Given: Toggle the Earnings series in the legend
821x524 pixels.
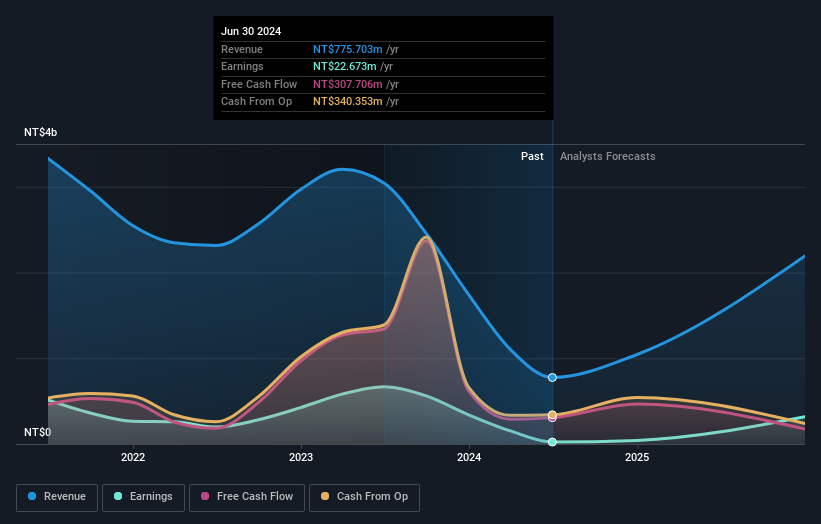Looking at the screenshot, I should (143, 497).
